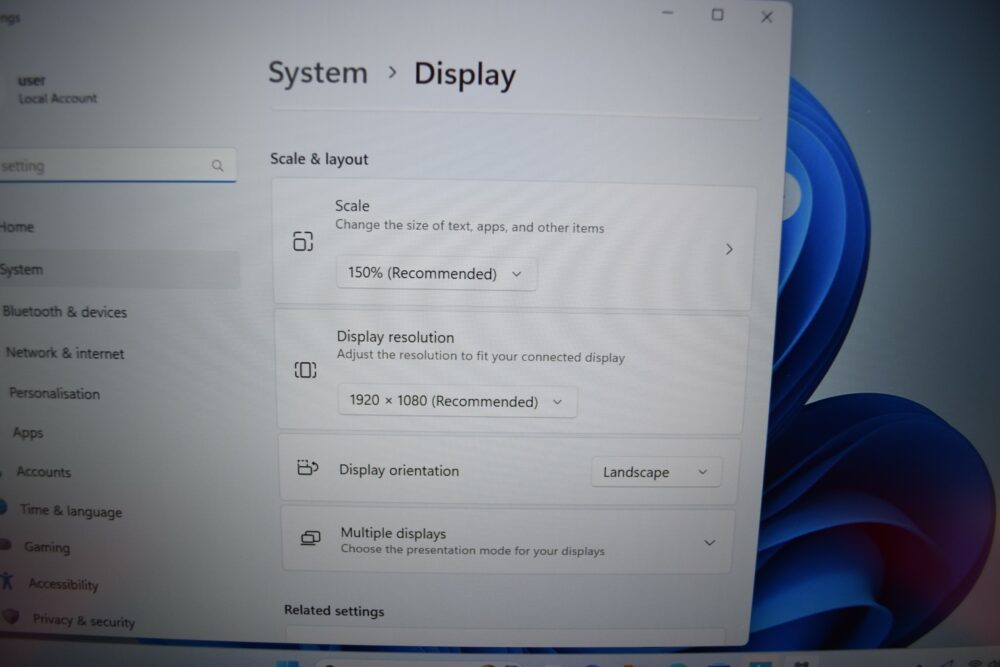Click the Display orientation label
This screenshot has width=1000, height=667.
(x=399, y=471)
